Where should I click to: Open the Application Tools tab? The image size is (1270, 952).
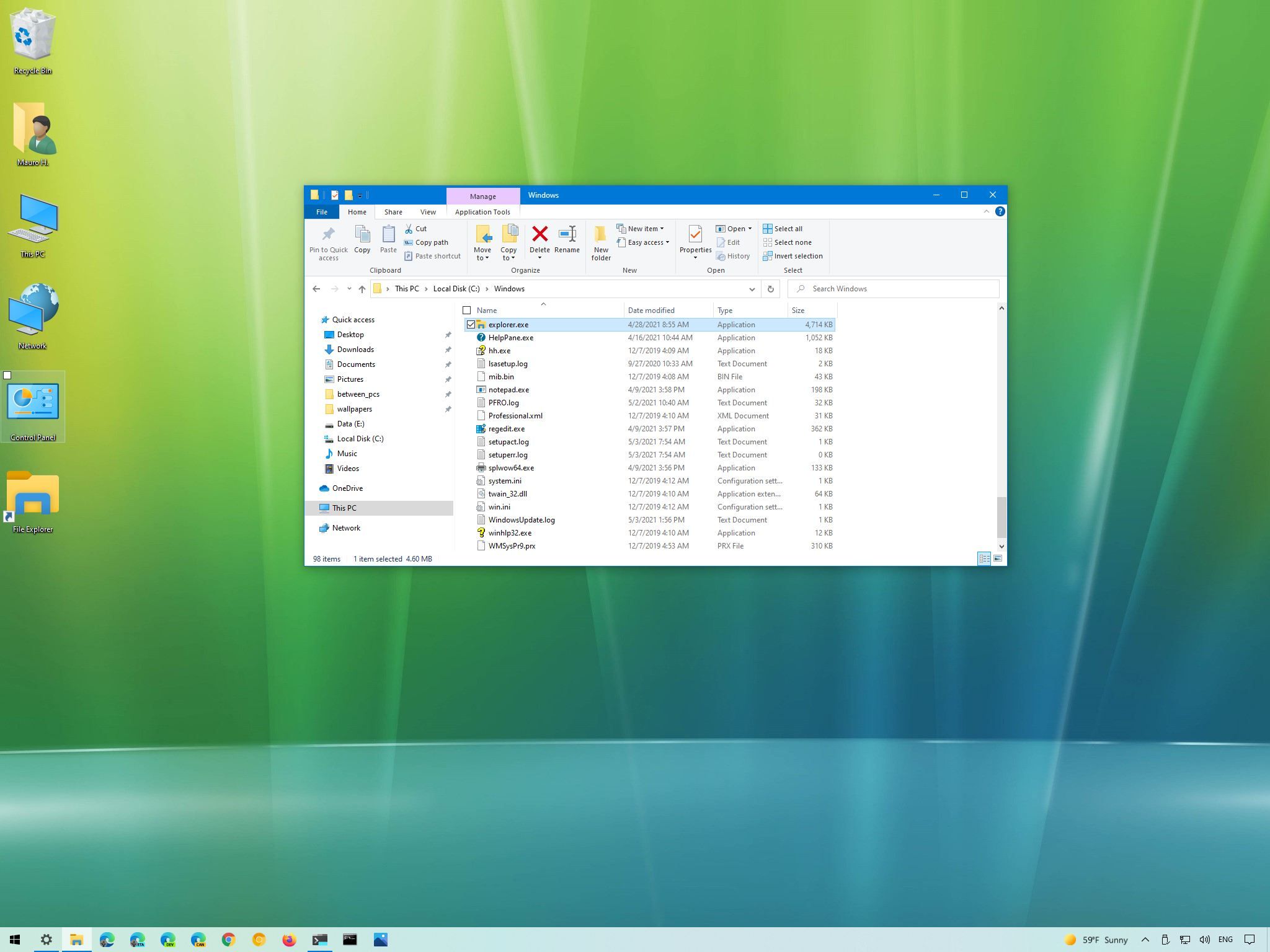pos(482,211)
